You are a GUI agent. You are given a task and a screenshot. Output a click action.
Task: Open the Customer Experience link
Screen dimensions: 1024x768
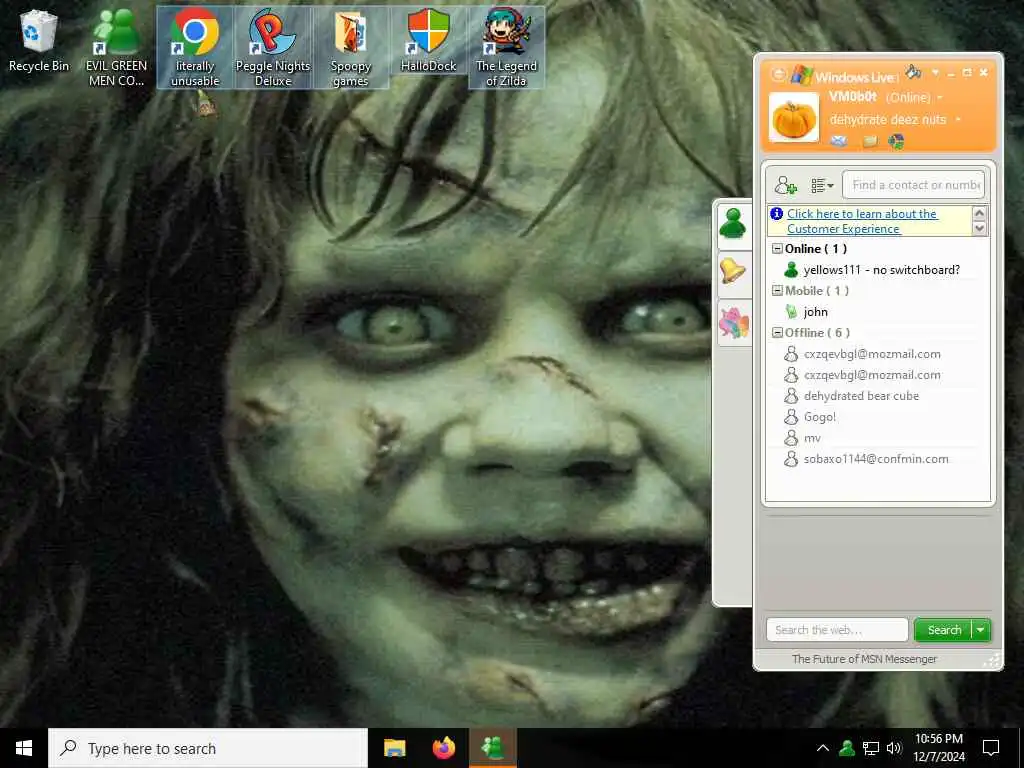(862, 221)
